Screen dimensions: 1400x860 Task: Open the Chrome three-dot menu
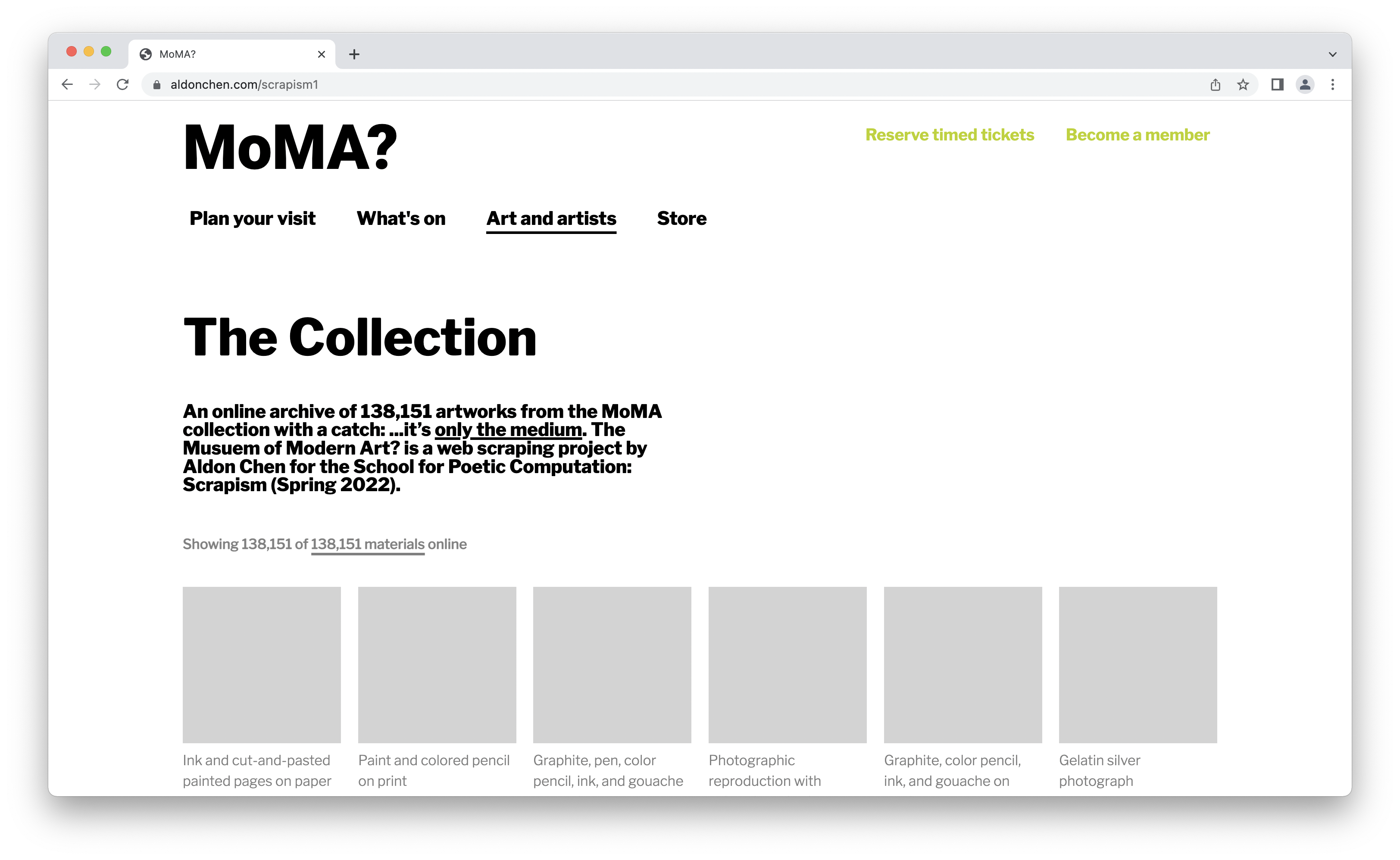pos(1332,85)
